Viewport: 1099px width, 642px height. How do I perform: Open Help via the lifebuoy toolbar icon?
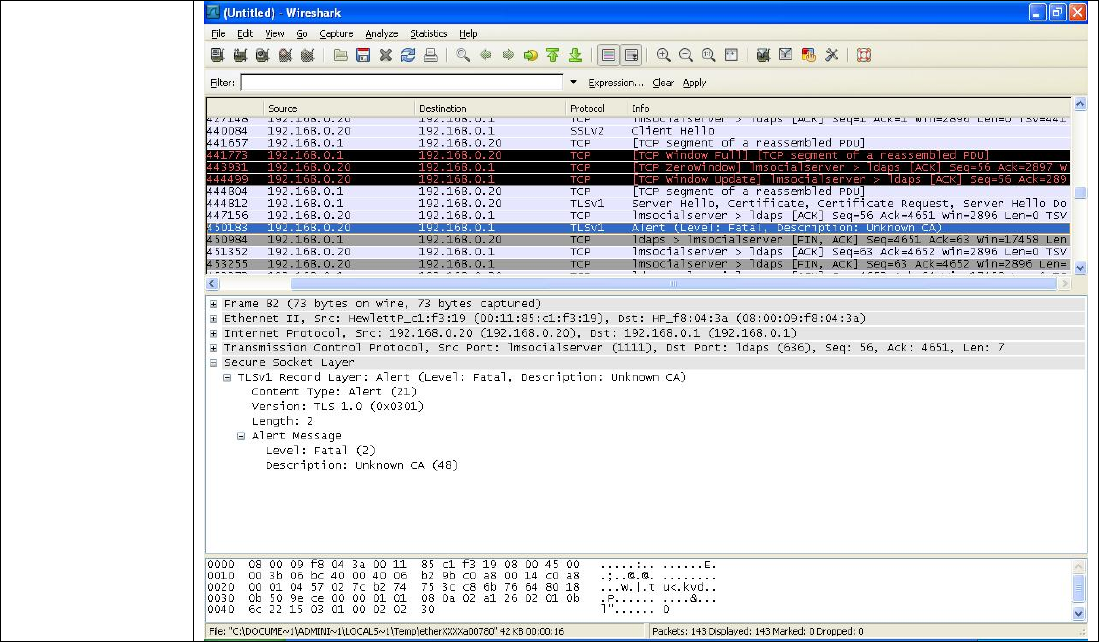click(x=864, y=56)
